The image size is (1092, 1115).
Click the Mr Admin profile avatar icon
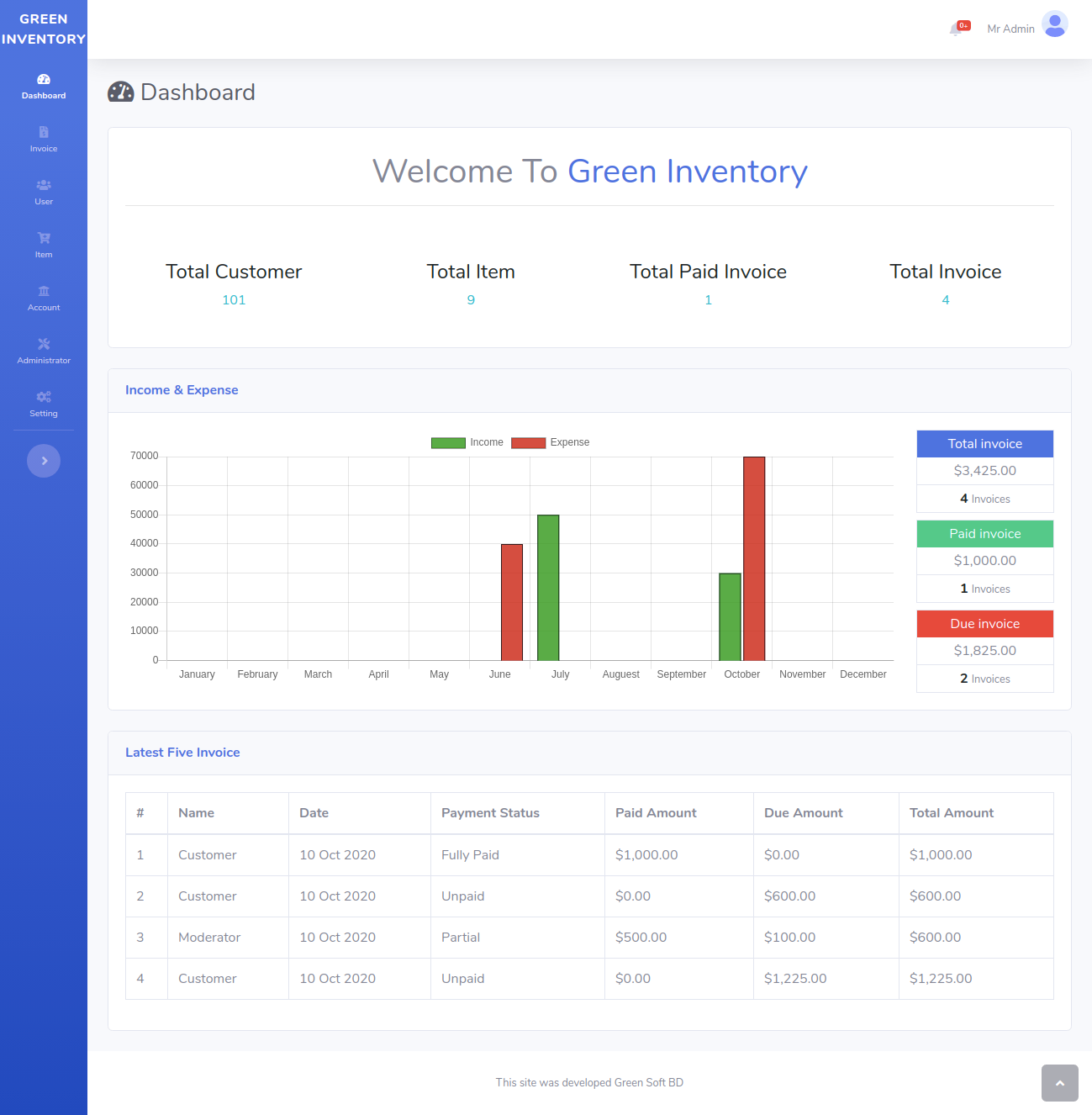1054,25
